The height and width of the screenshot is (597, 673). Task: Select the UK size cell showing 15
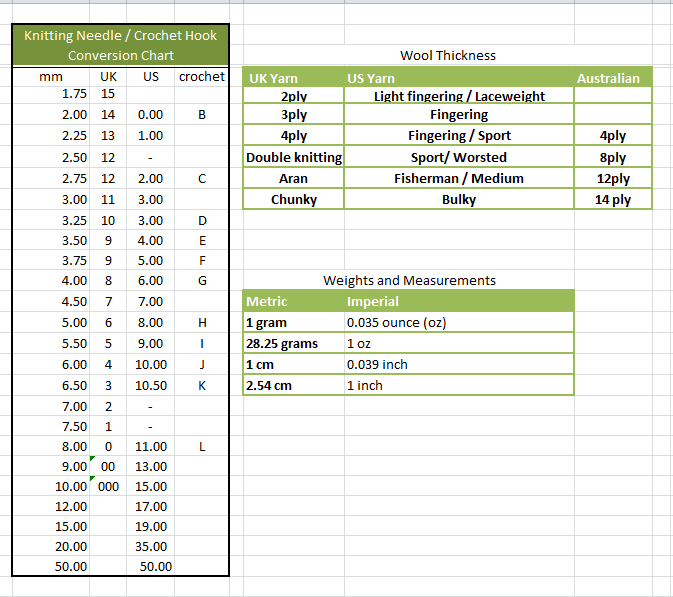(x=108, y=94)
